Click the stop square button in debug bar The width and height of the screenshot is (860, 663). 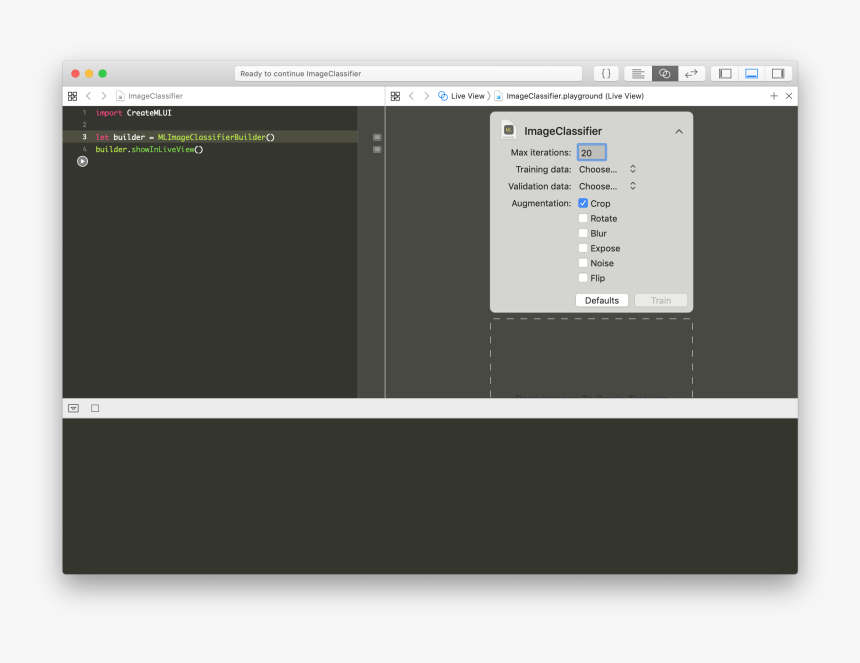point(95,408)
